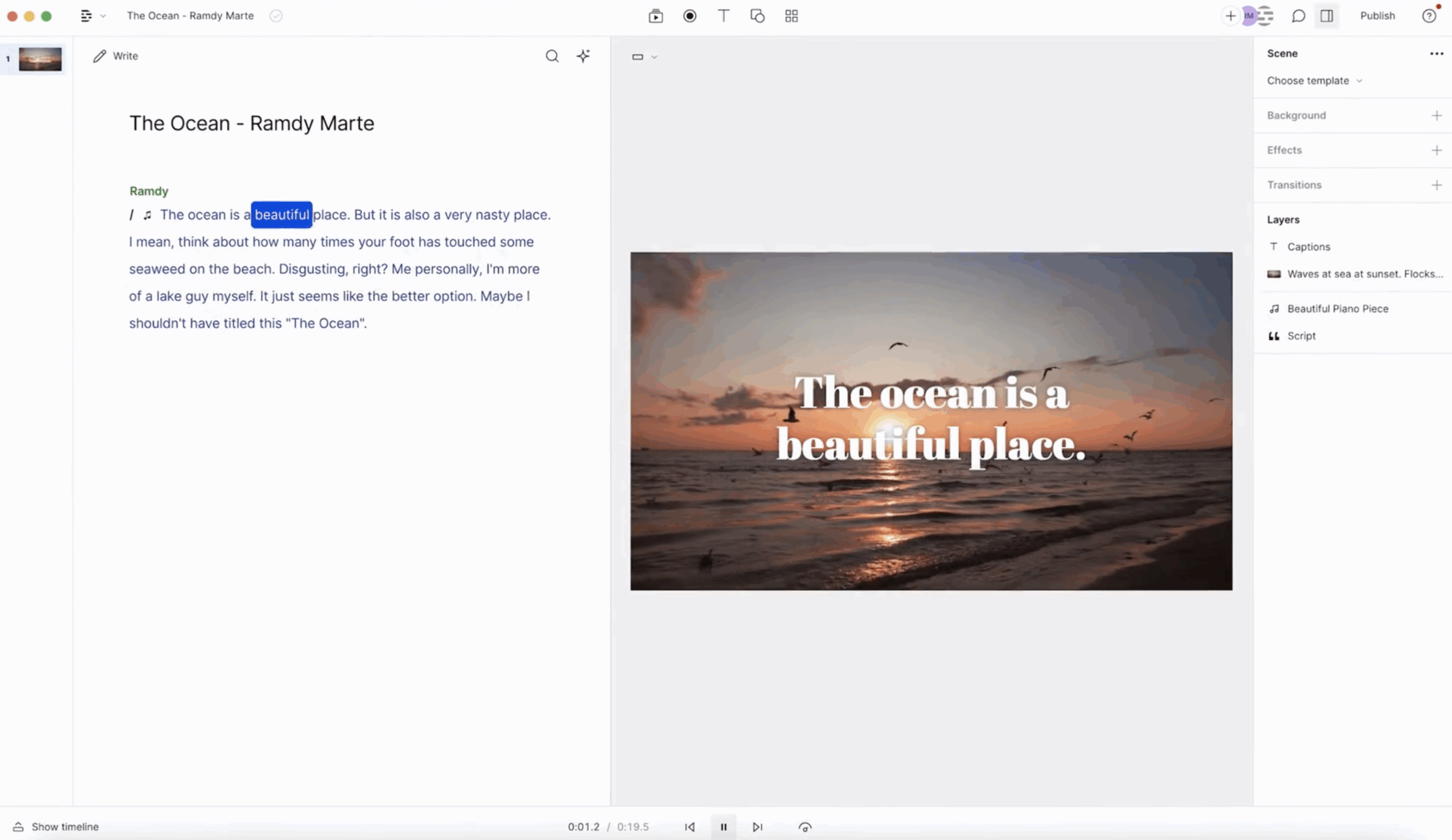The width and height of the screenshot is (1452, 840).
Task: Open AI actions sparkle icon
Action: [583, 56]
